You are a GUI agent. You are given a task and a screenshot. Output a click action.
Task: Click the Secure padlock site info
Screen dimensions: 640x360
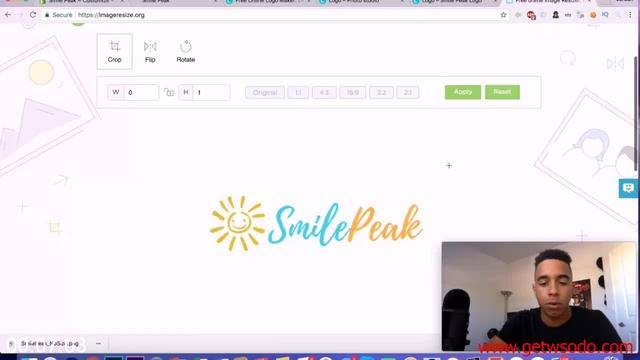point(58,15)
